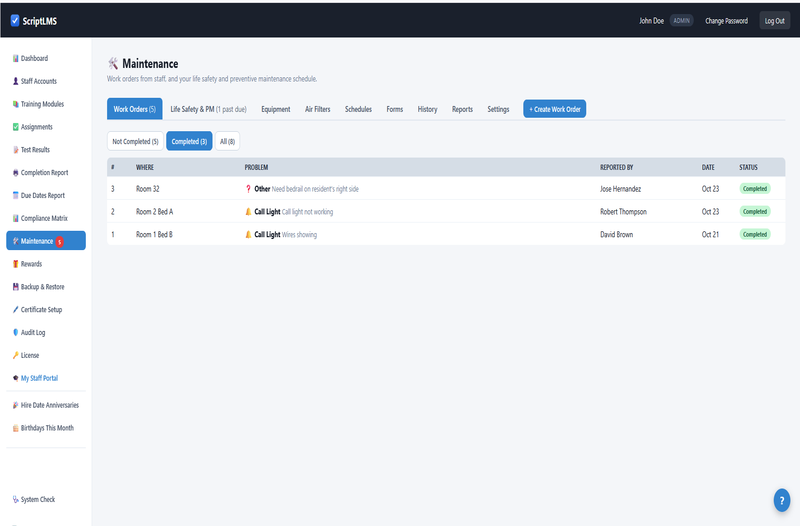Click Completed status badge for Room 32
The image size is (800, 526).
pyautogui.click(x=755, y=189)
